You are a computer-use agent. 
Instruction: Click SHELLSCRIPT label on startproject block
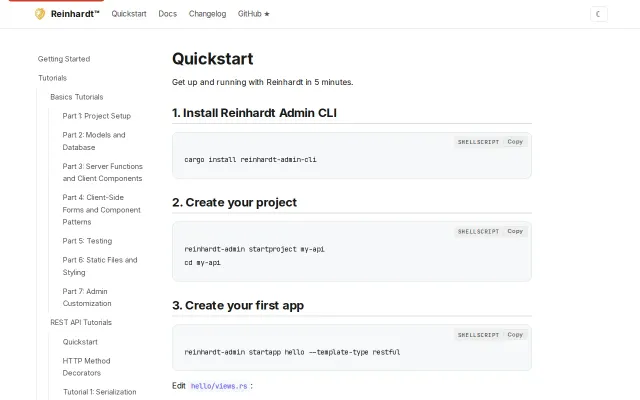[x=478, y=231]
